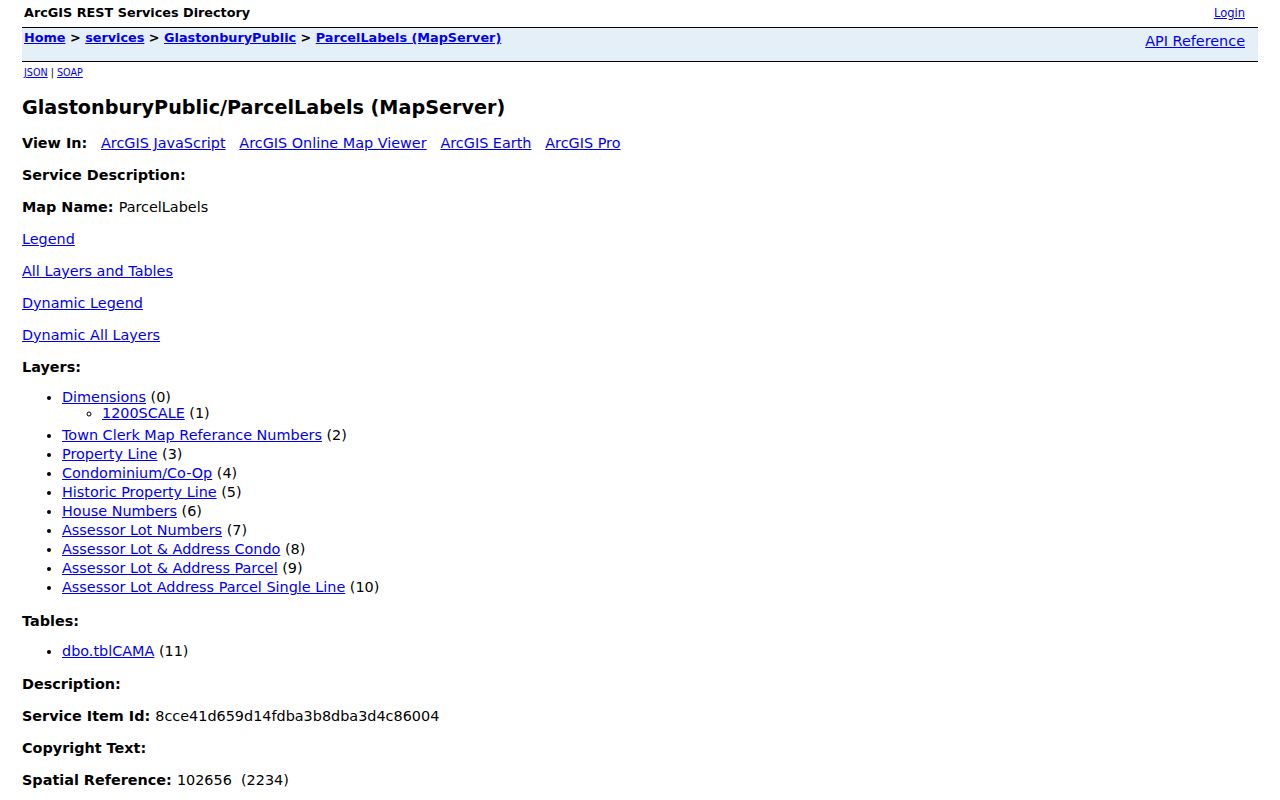Open the API Reference link
Screen dimensions: 1280x800
(x=1195, y=41)
